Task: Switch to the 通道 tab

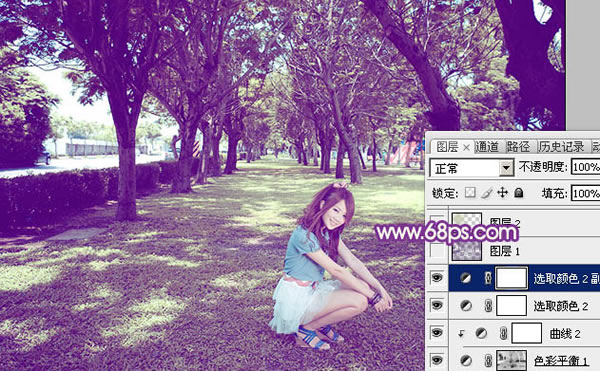Action: (487, 146)
